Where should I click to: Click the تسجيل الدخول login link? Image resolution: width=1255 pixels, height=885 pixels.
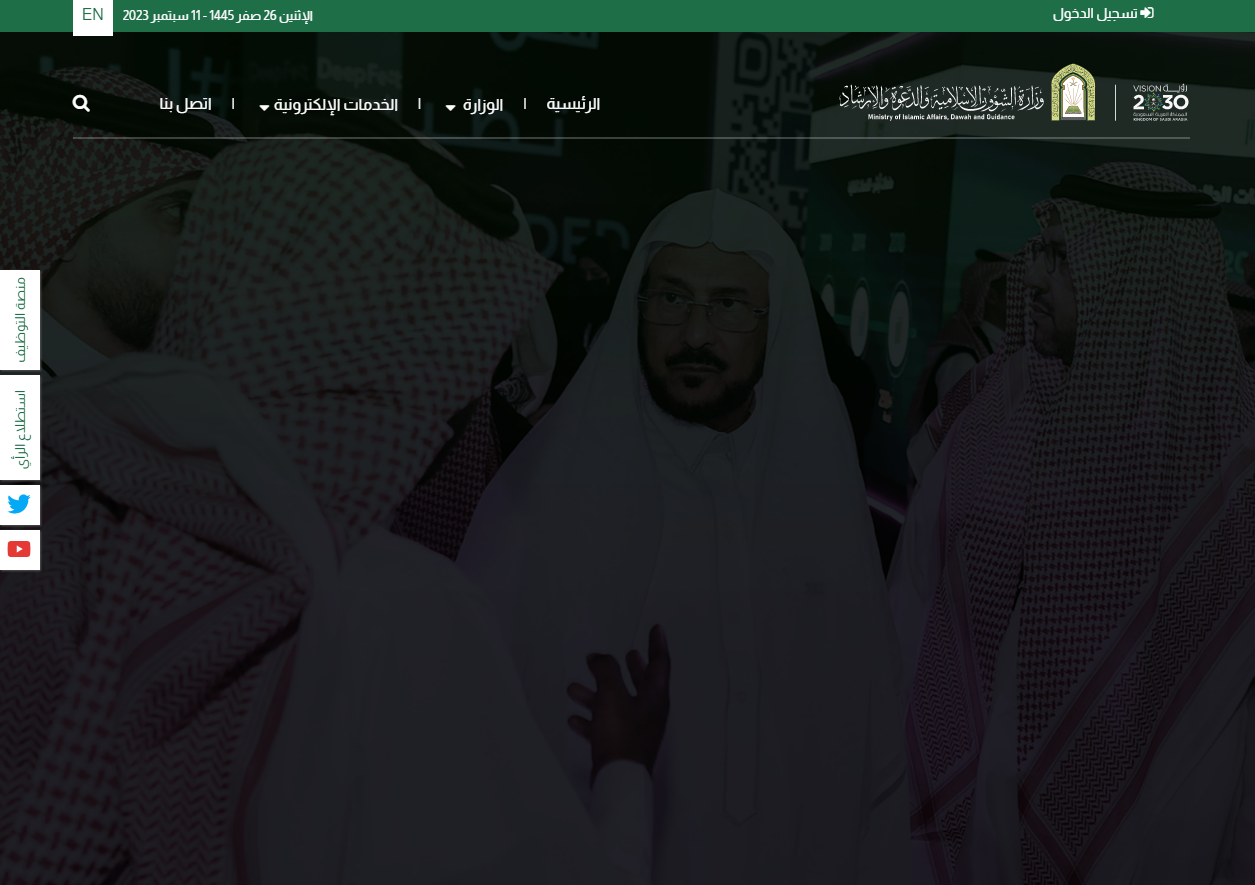(x=1103, y=14)
